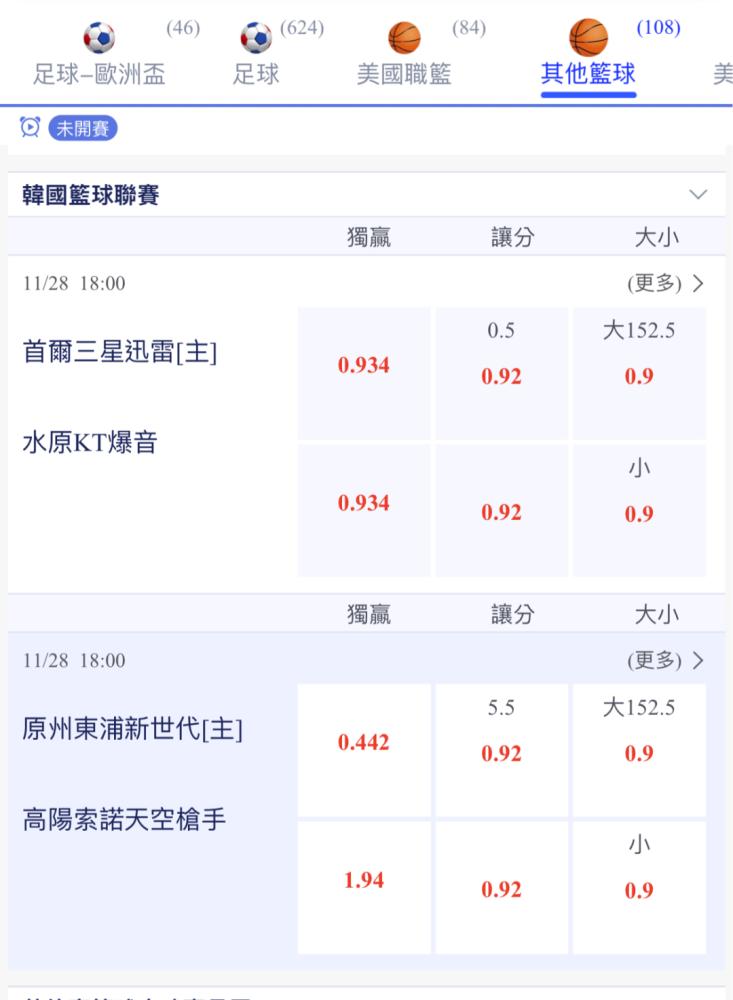The image size is (733, 1000).
Task: Toggle the 未開賽 filter badge
Action: (83, 127)
